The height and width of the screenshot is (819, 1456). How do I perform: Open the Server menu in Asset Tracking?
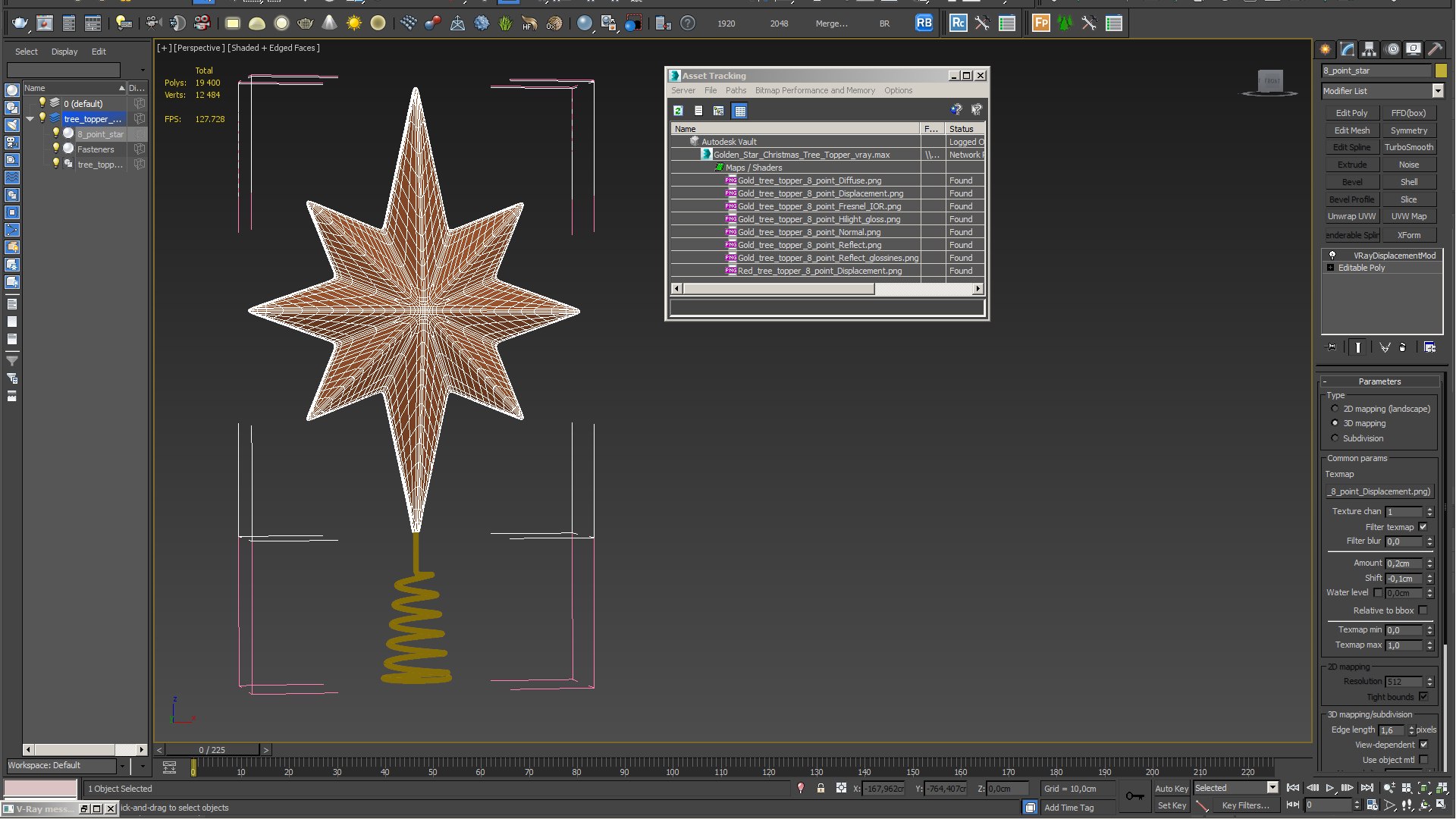(x=682, y=90)
